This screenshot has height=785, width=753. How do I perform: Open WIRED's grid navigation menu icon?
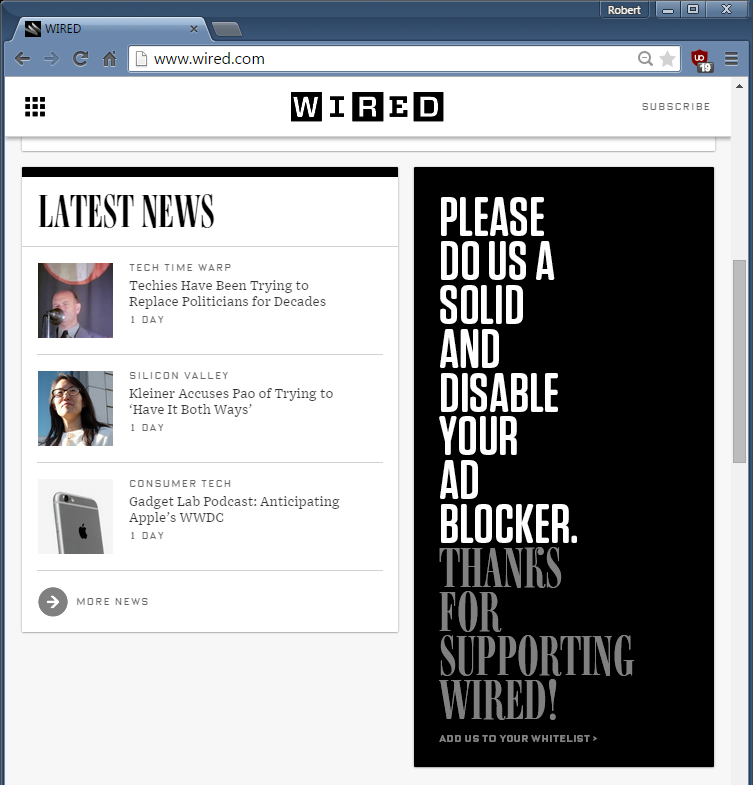[x=35, y=107]
